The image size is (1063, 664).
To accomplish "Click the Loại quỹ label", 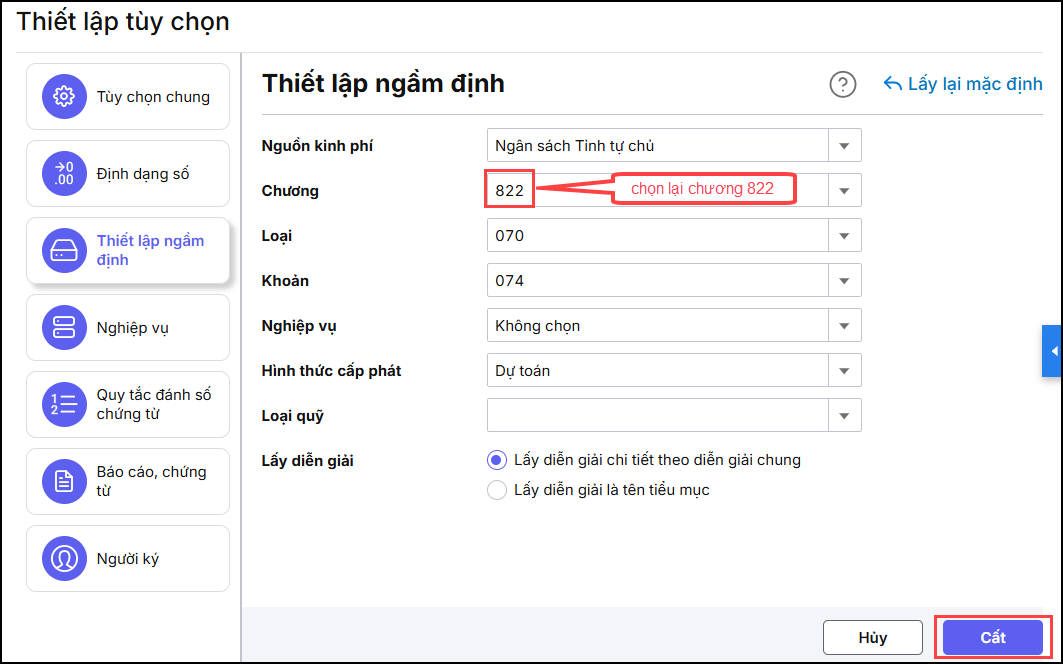I will click(292, 416).
